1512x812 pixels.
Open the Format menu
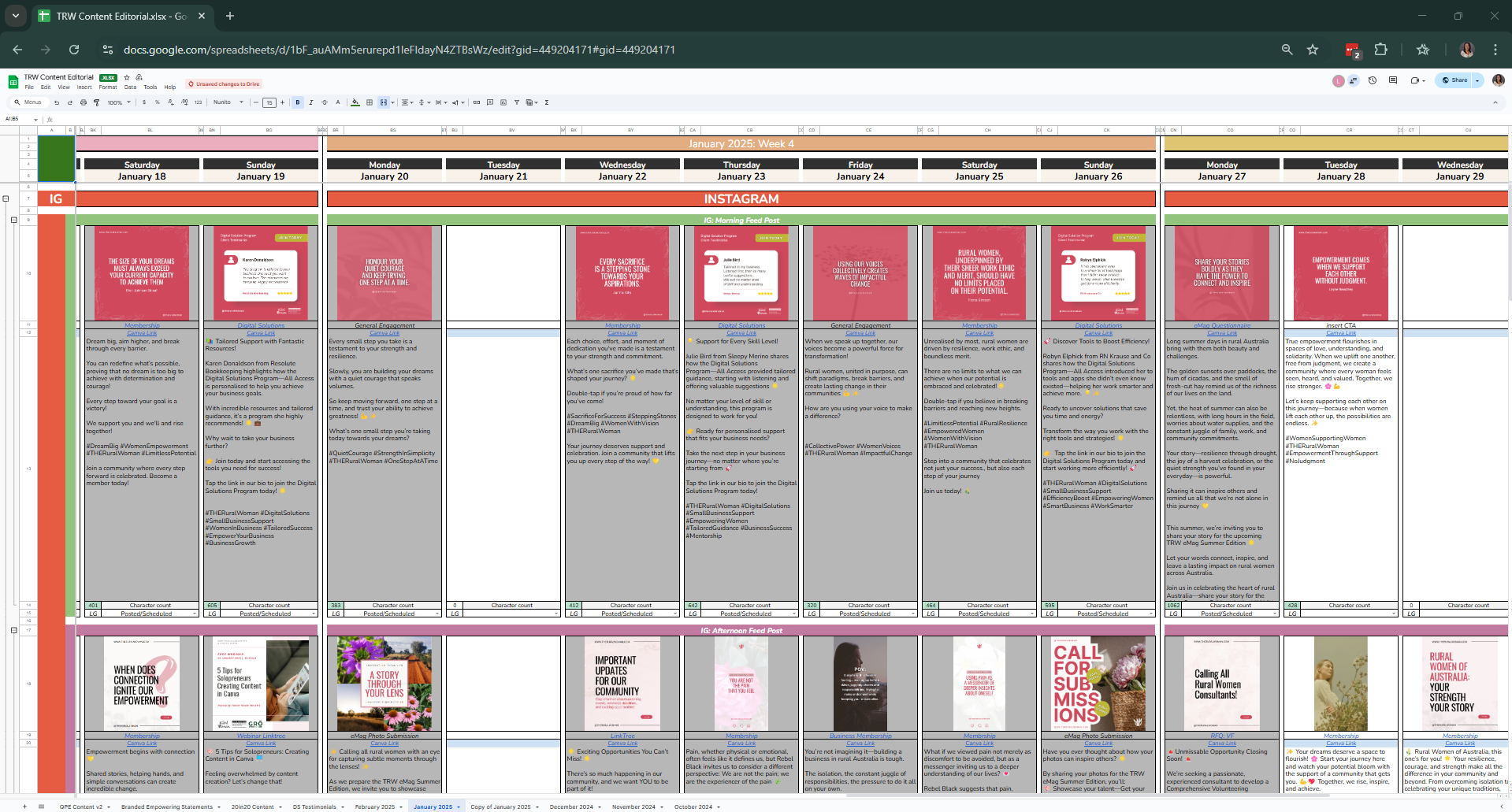[108, 87]
